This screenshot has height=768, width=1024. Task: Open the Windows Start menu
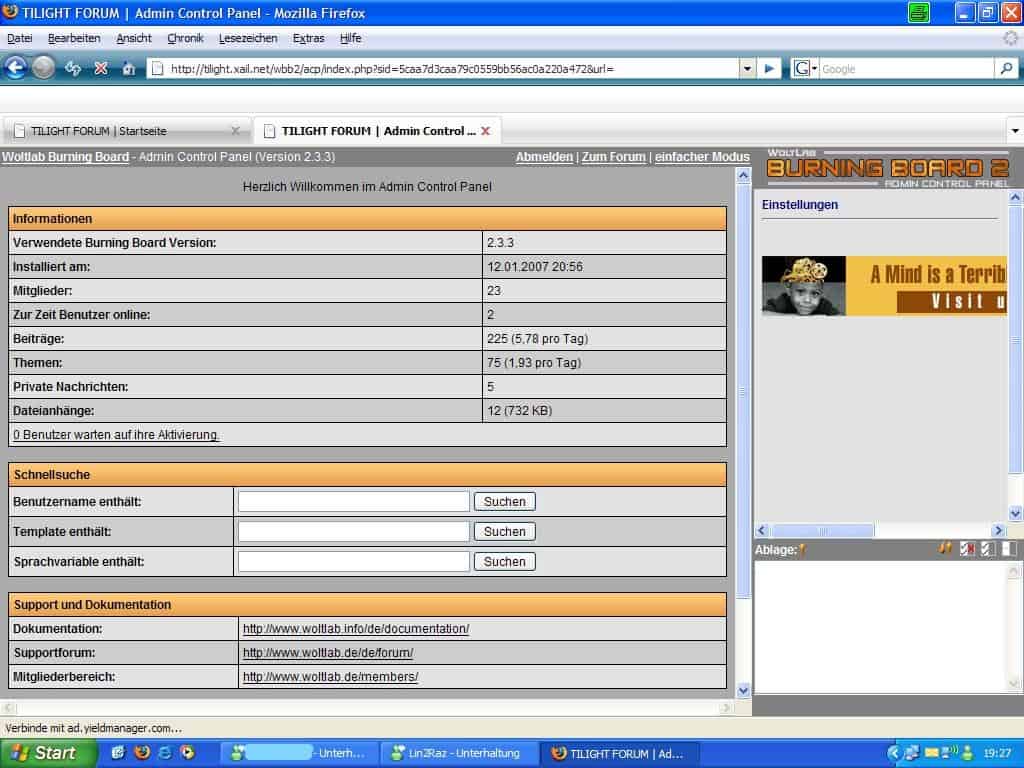point(48,753)
